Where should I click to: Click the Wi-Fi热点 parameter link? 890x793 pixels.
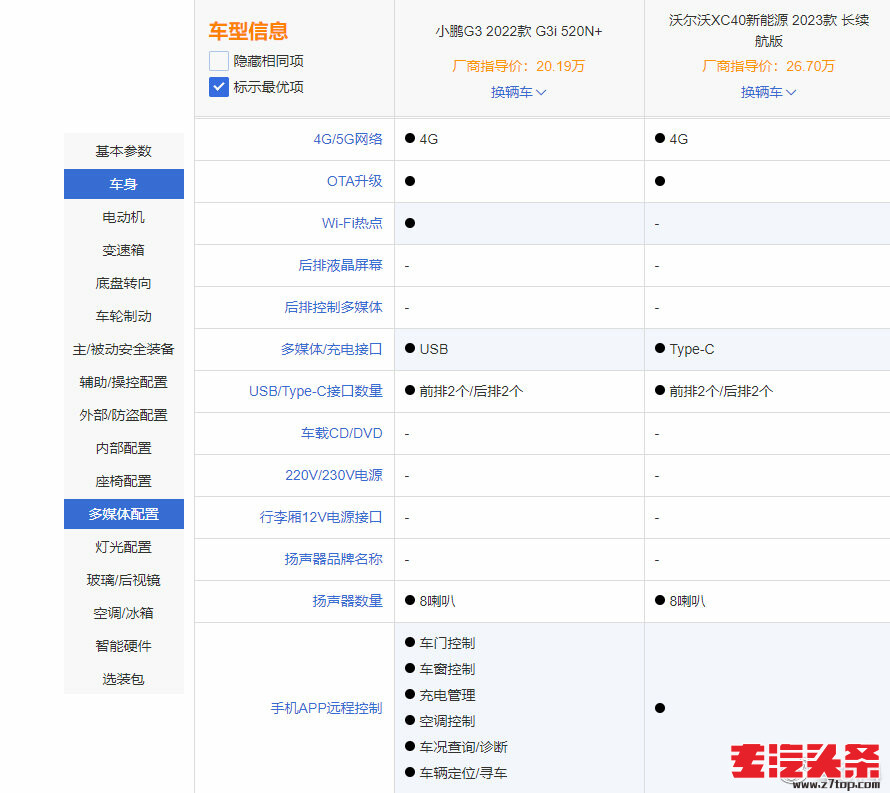point(352,223)
